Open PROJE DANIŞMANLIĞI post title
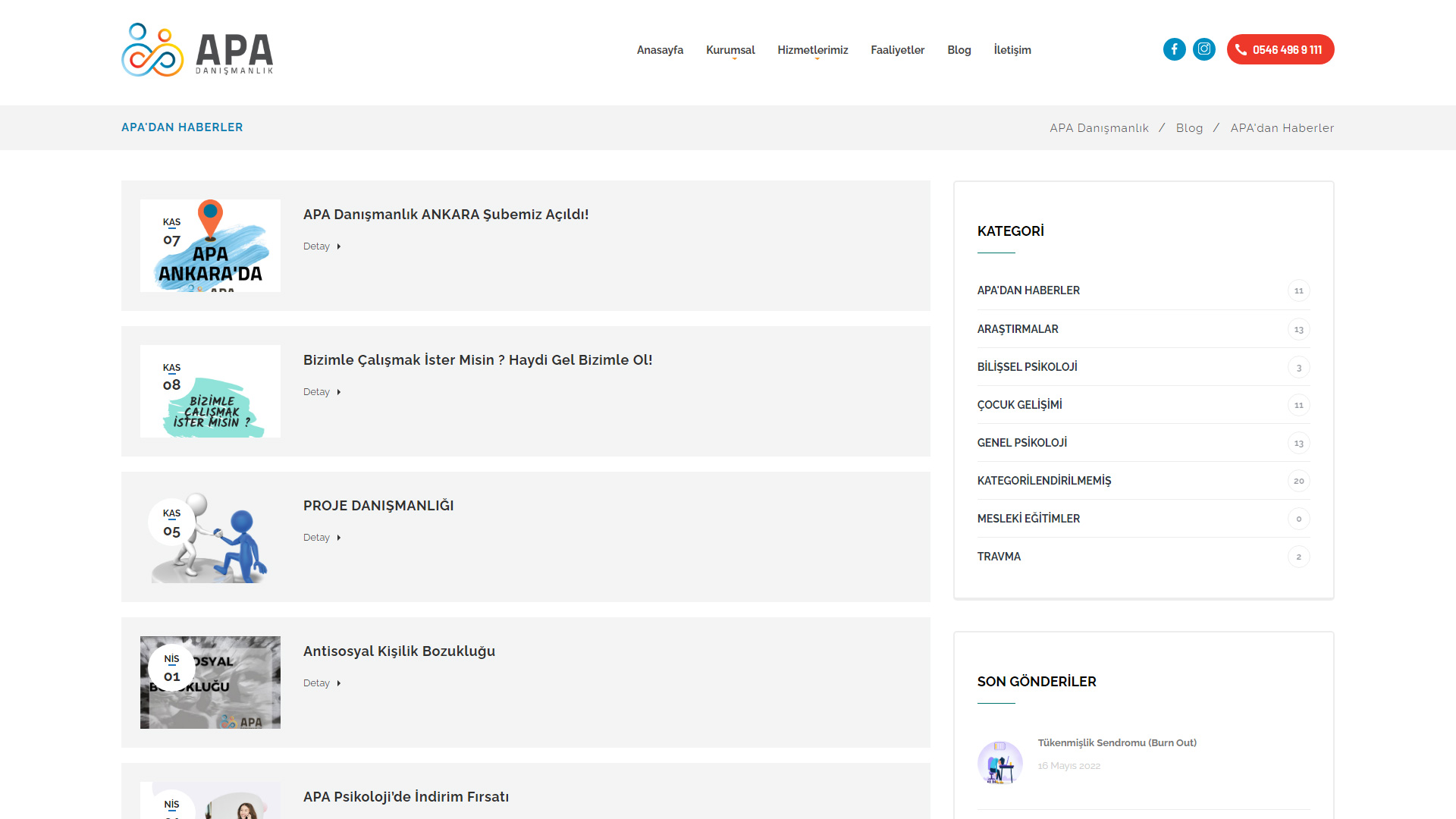Image resolution: width=1456 pixels, height=819 pixels. [x=378, y=506]
